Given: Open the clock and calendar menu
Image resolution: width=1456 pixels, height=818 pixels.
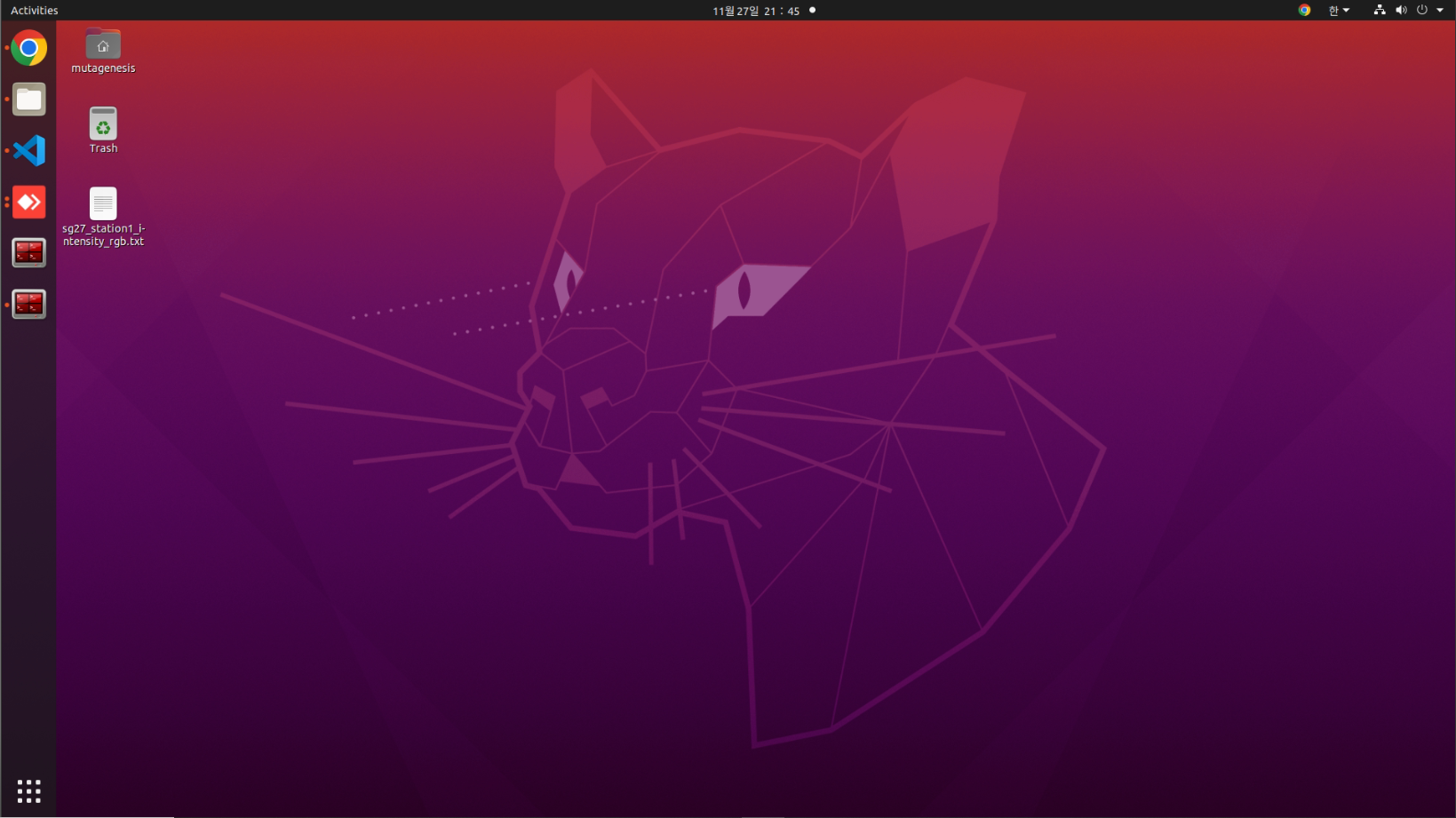Looking at the screenshot, I should (756, 11).
